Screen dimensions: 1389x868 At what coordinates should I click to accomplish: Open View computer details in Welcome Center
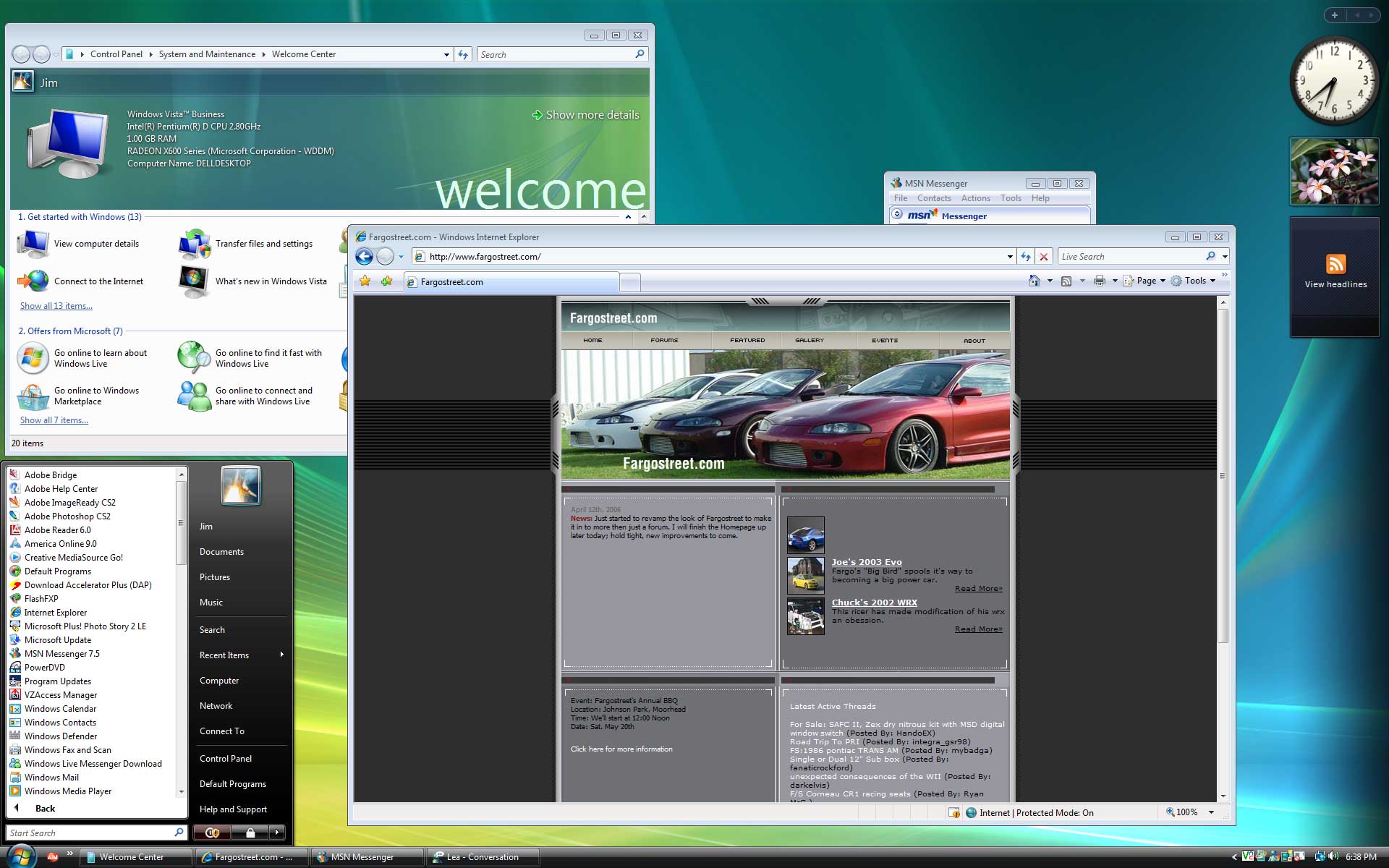click(x=80, y=244)
